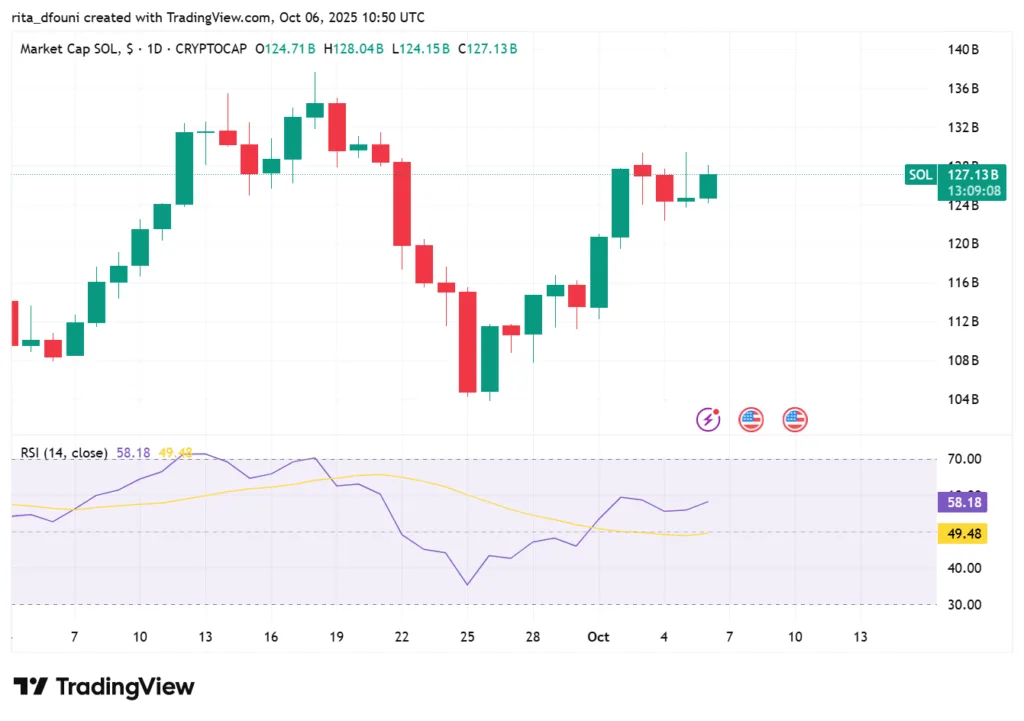This screenshot has width=1024, height=721.
Task: Click the CRYPTOCAP exchange label
Action: click(x=213, y=49)
